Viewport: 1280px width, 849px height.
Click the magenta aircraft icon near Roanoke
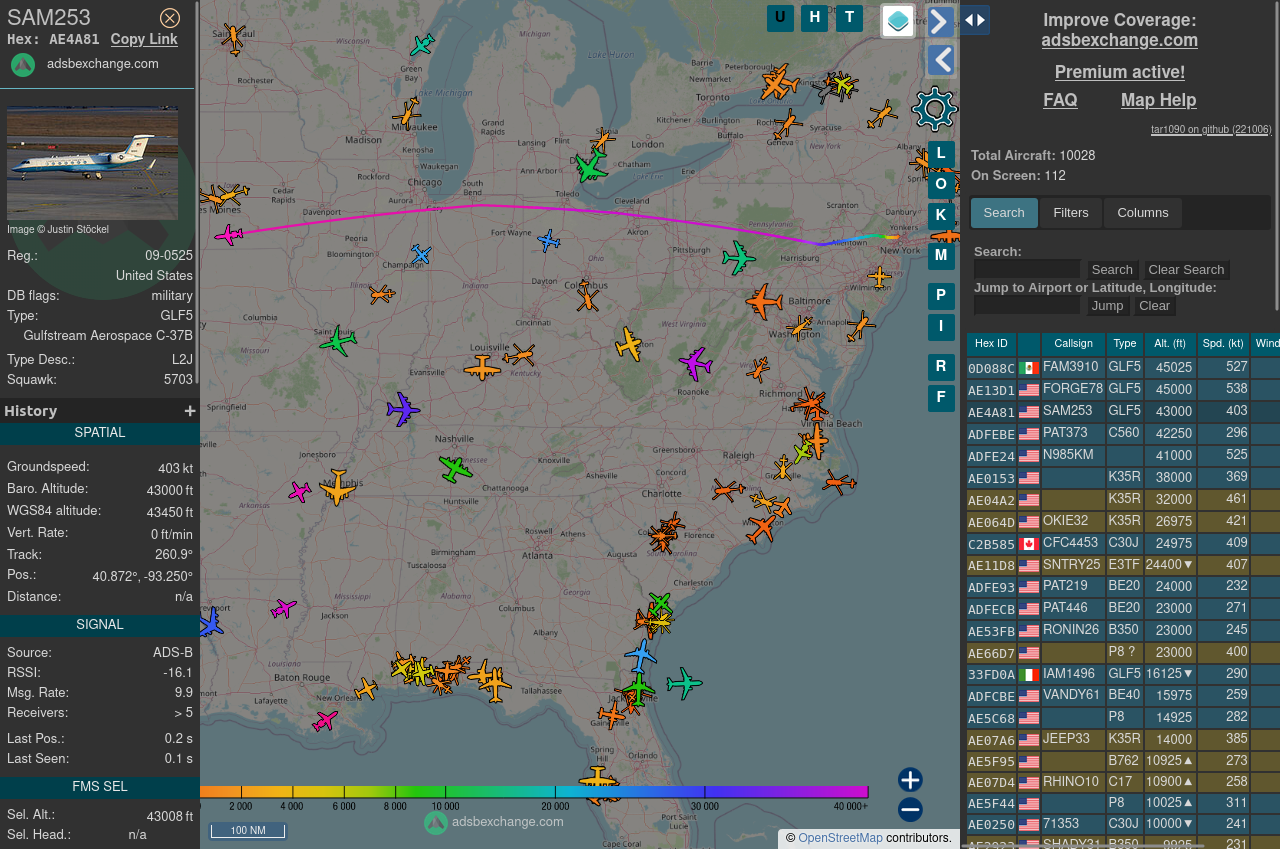(695, 363)
